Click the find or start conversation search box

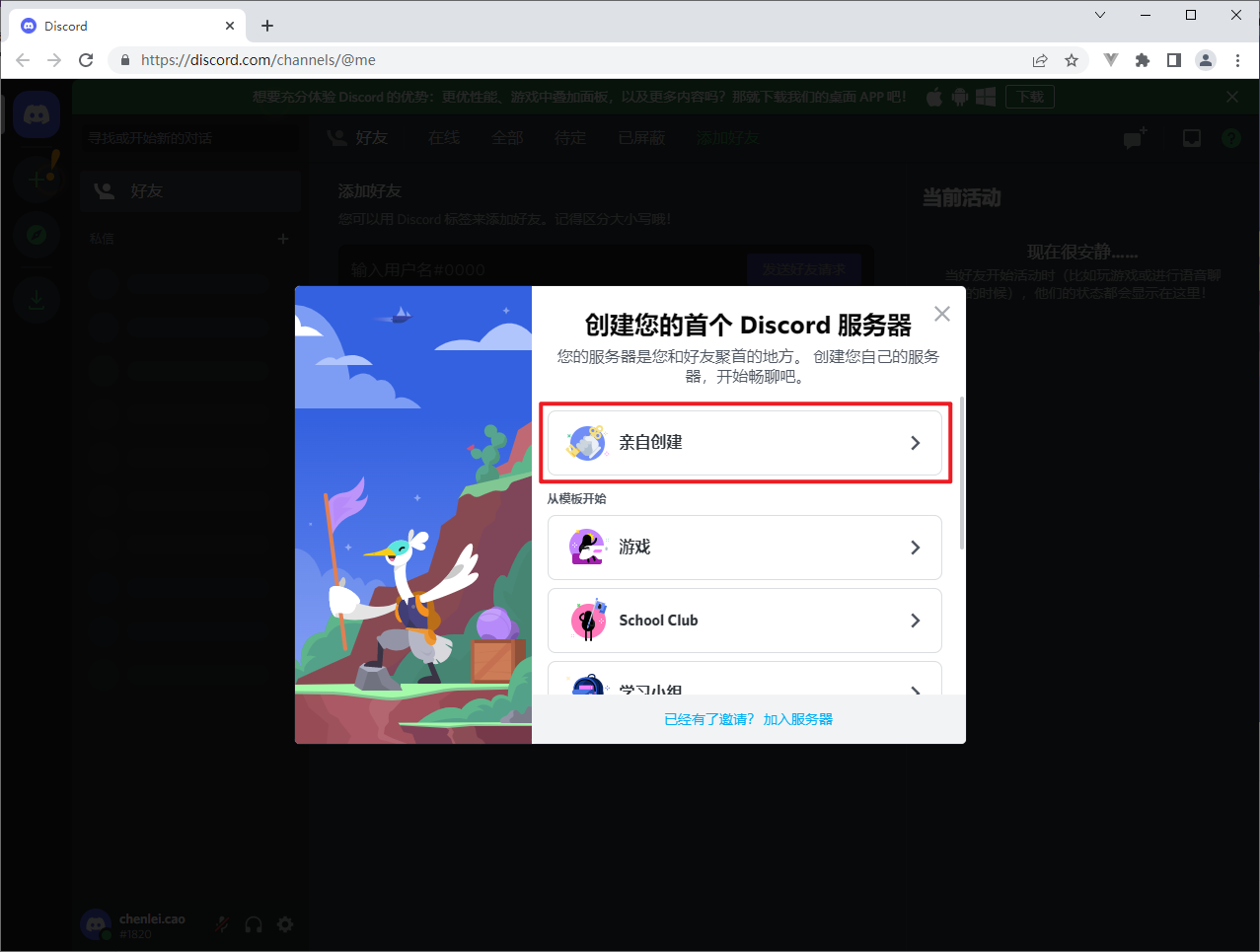[190, 138]
